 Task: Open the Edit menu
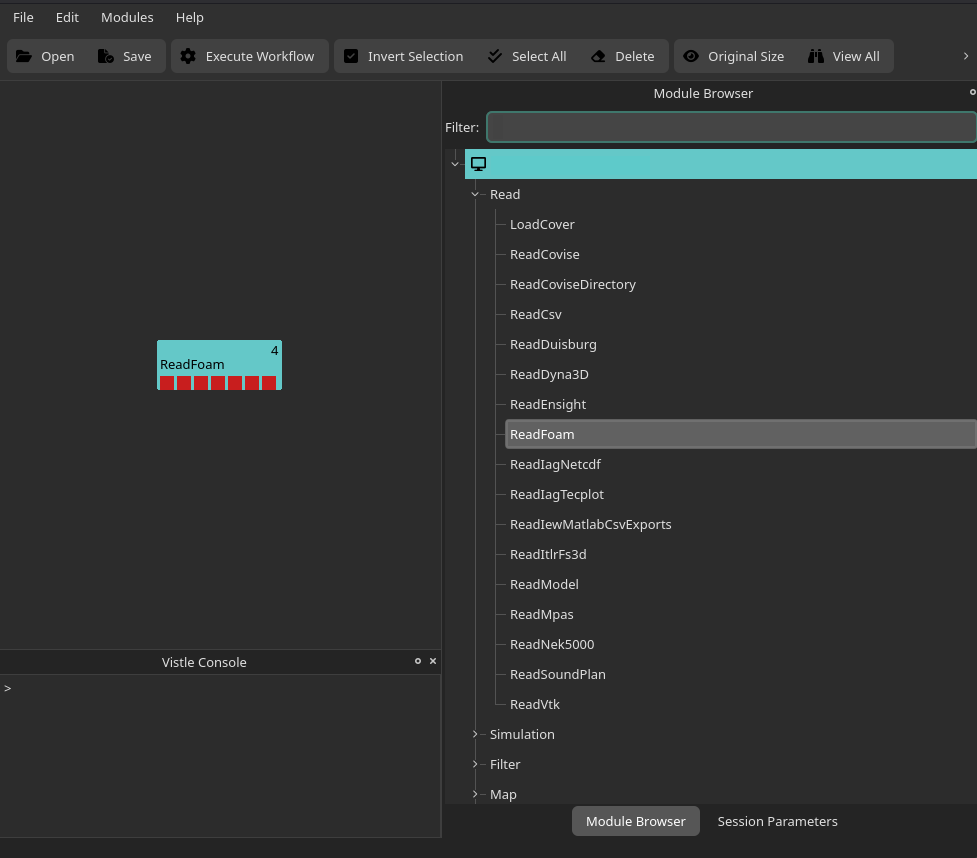point(67,17)
